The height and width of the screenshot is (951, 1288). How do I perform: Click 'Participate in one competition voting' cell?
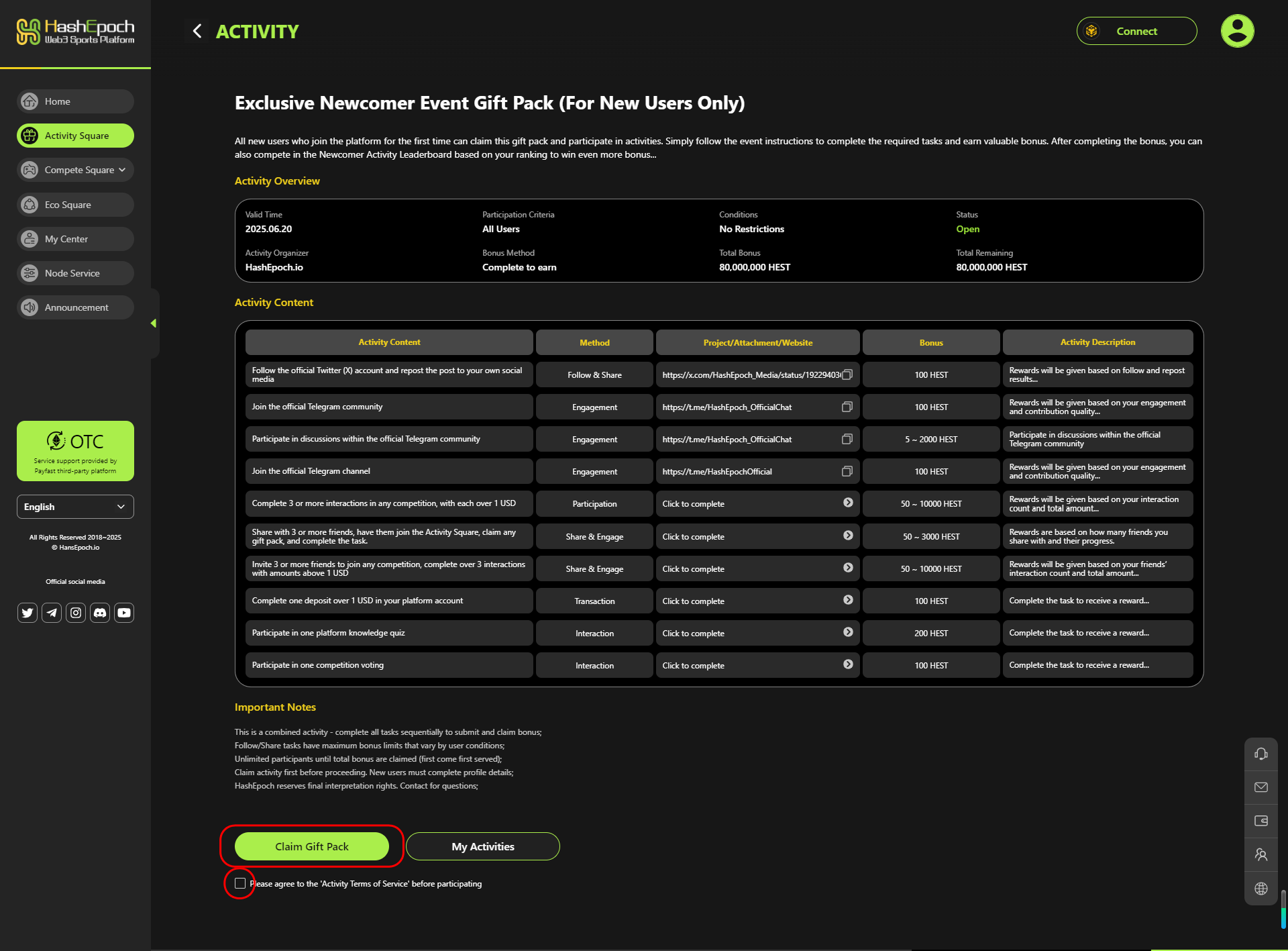(x=389, y=665)
